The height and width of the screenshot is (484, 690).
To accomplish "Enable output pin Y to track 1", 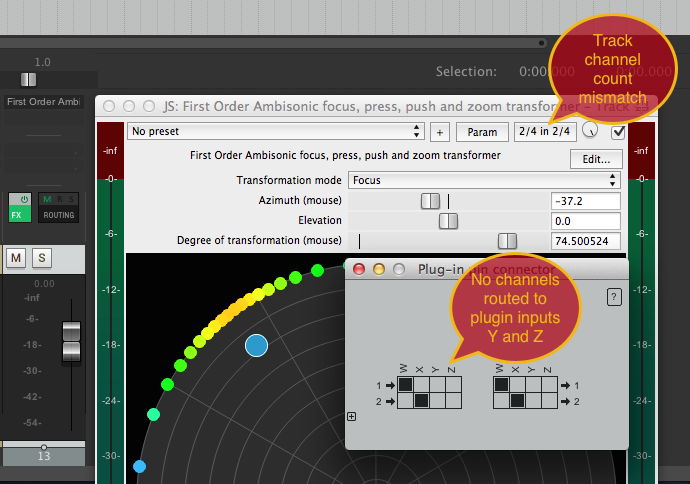I will tap(533, 385).
